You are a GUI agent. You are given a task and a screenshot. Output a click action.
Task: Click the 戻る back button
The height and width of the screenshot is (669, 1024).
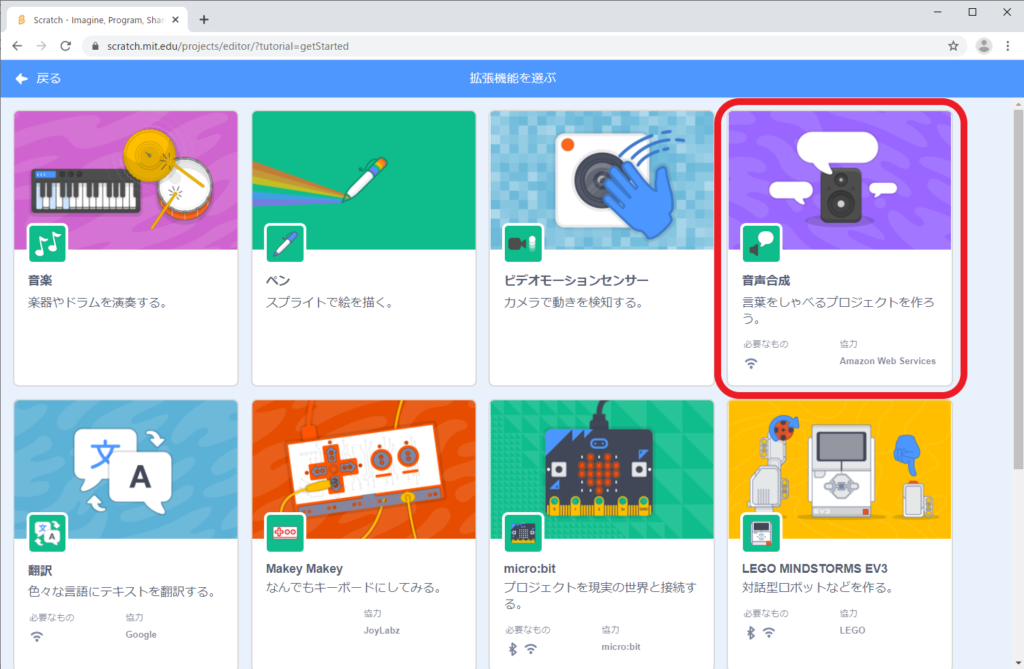pyautogui.click(x=39, y=78)
